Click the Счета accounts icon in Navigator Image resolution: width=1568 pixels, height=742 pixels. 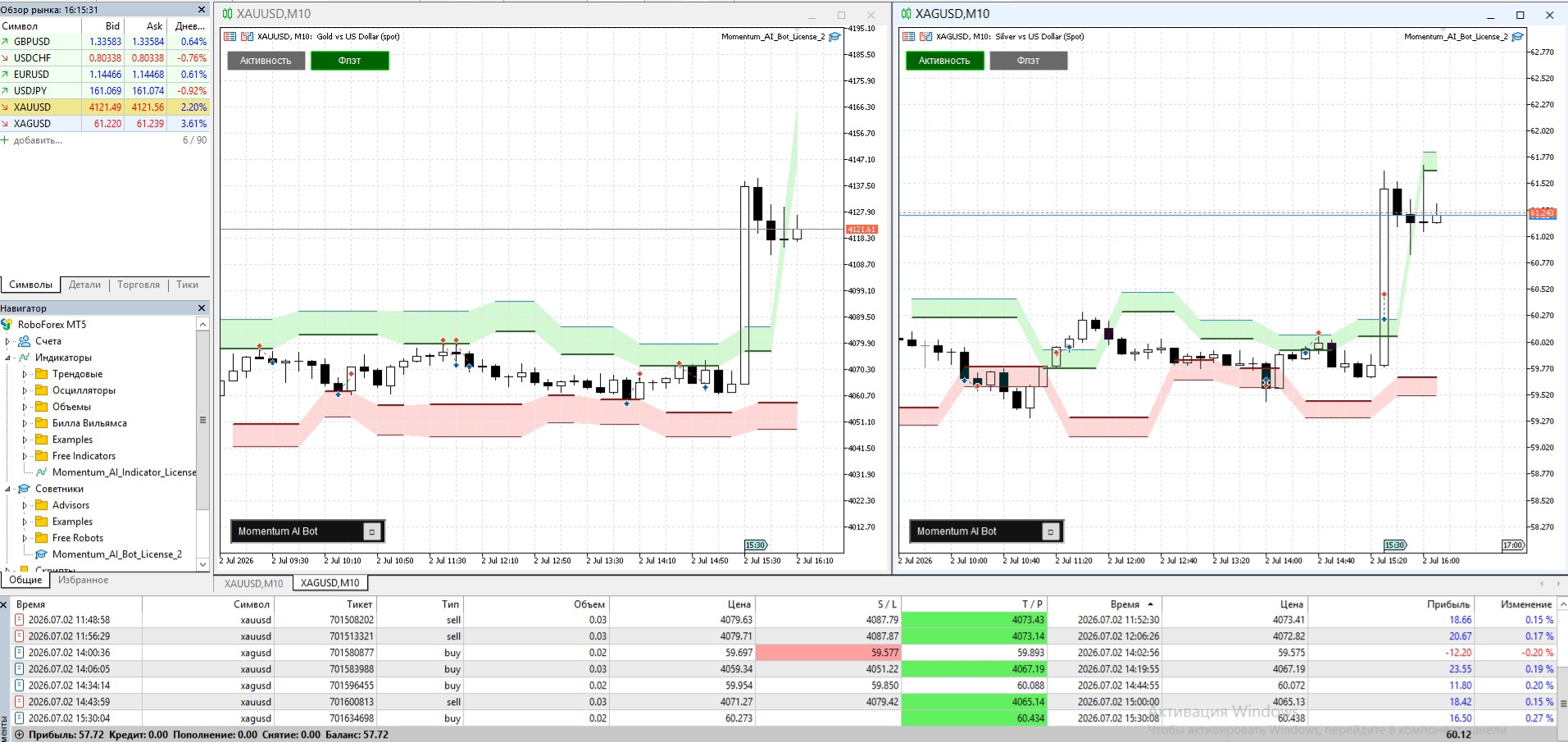(25, 341)
